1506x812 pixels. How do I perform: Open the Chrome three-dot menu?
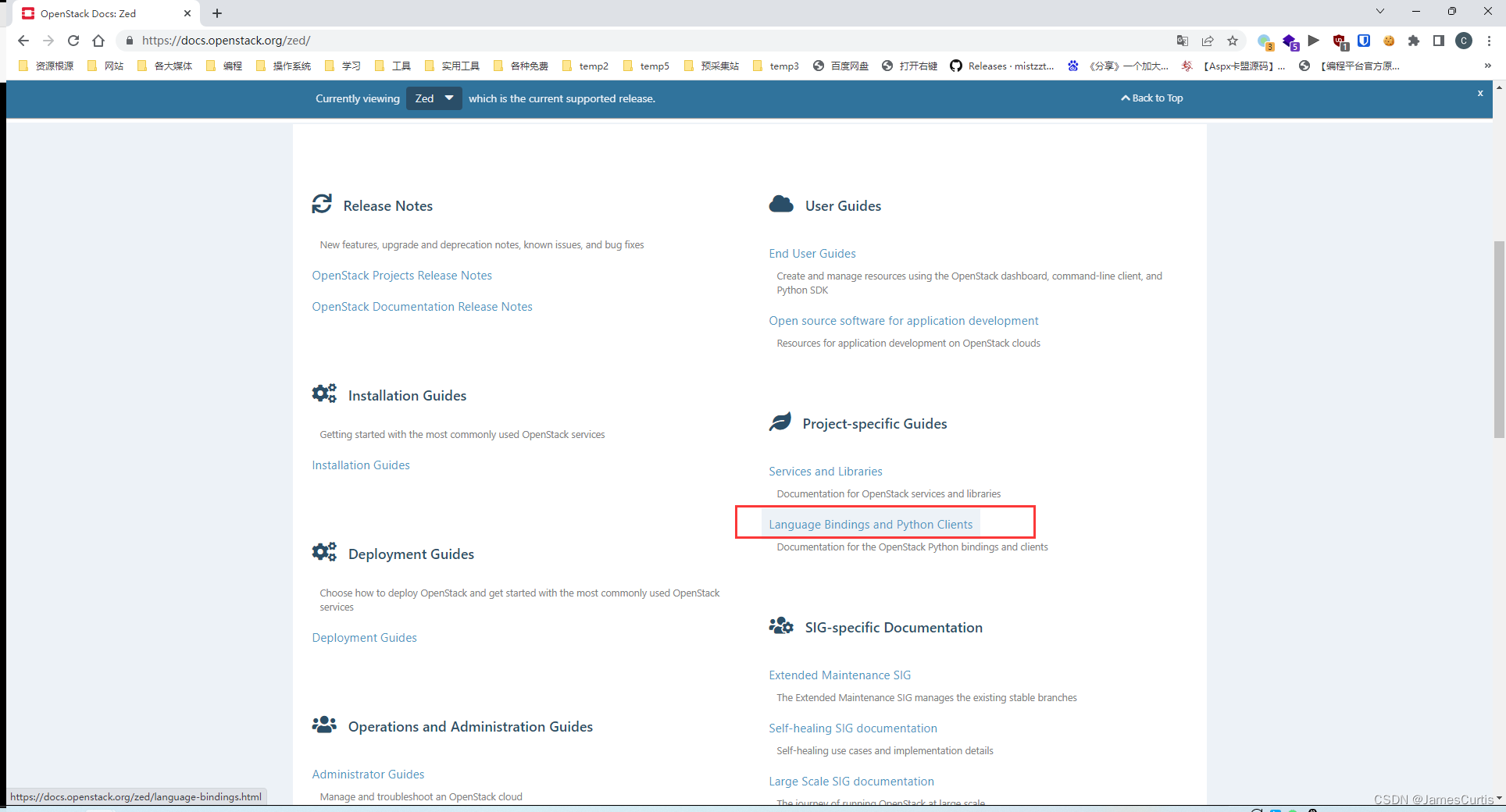click(1490, 41)
